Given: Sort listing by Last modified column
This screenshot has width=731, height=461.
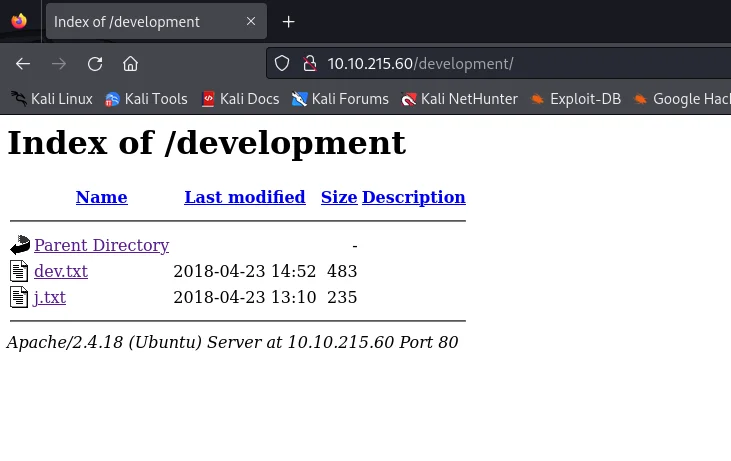Looking at the screenshot, I should (x=245, y=197).
